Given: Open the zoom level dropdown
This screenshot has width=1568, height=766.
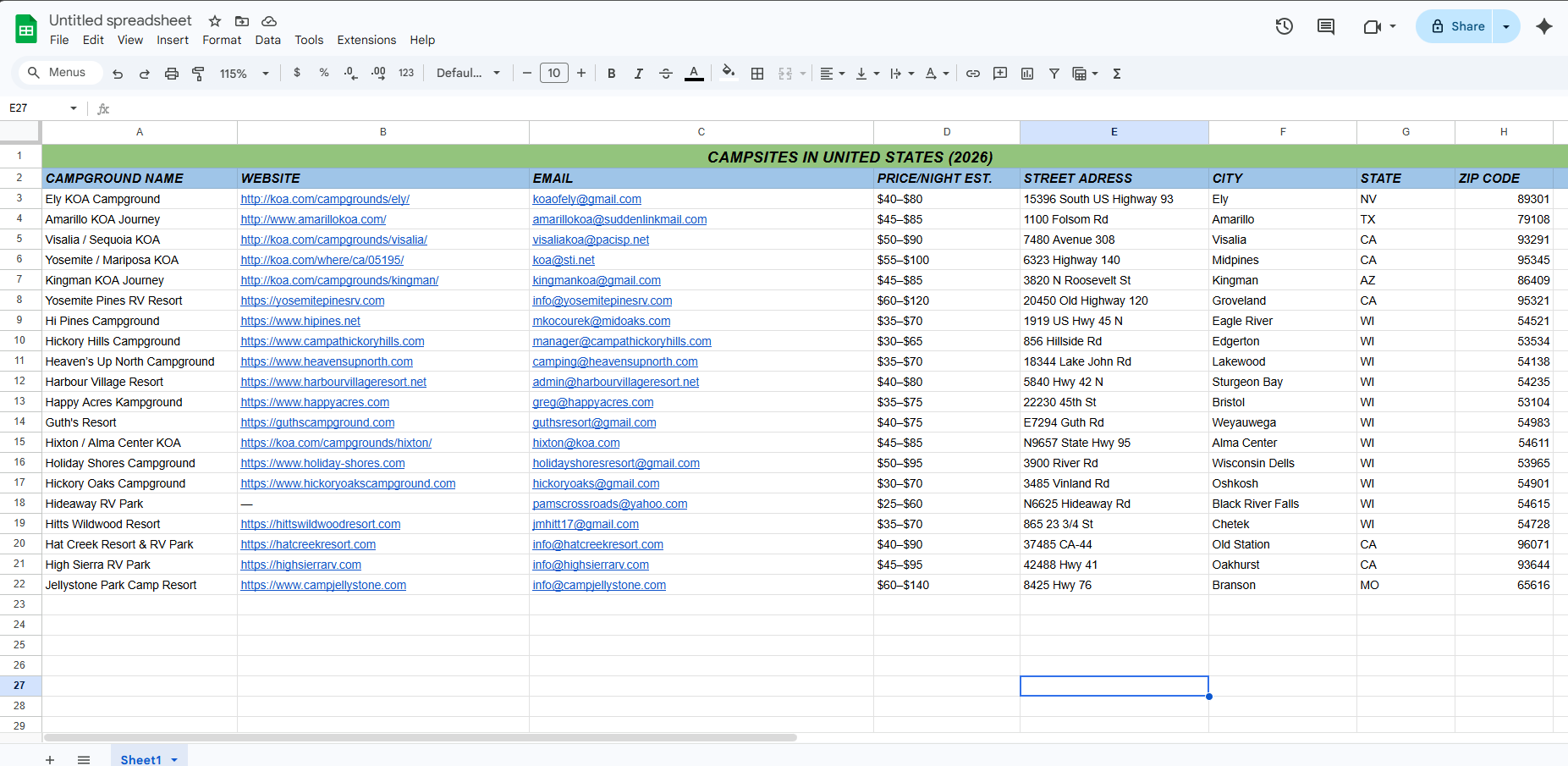Looking at the screenshot, I should (245, 74).
